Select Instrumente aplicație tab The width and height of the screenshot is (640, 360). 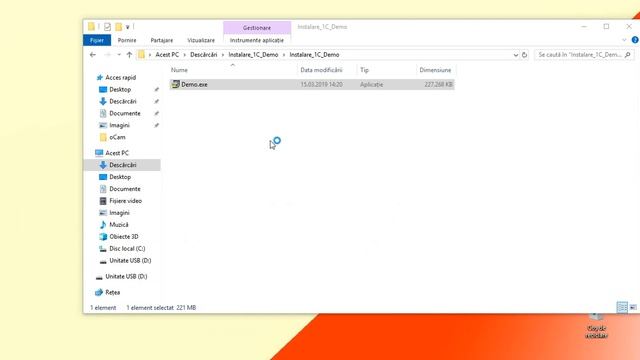click(257, 40)
